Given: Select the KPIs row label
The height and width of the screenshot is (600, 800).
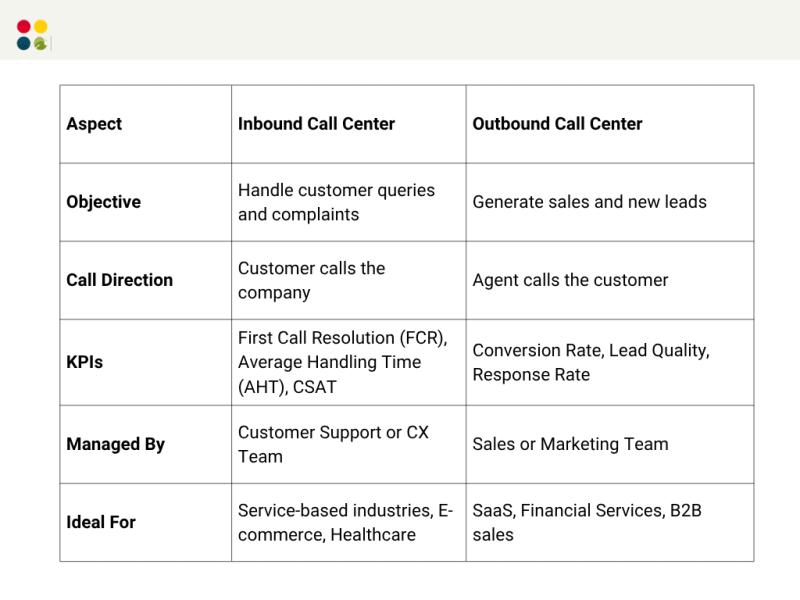Looking at the screenshot, I should click(x=84, y=362).
